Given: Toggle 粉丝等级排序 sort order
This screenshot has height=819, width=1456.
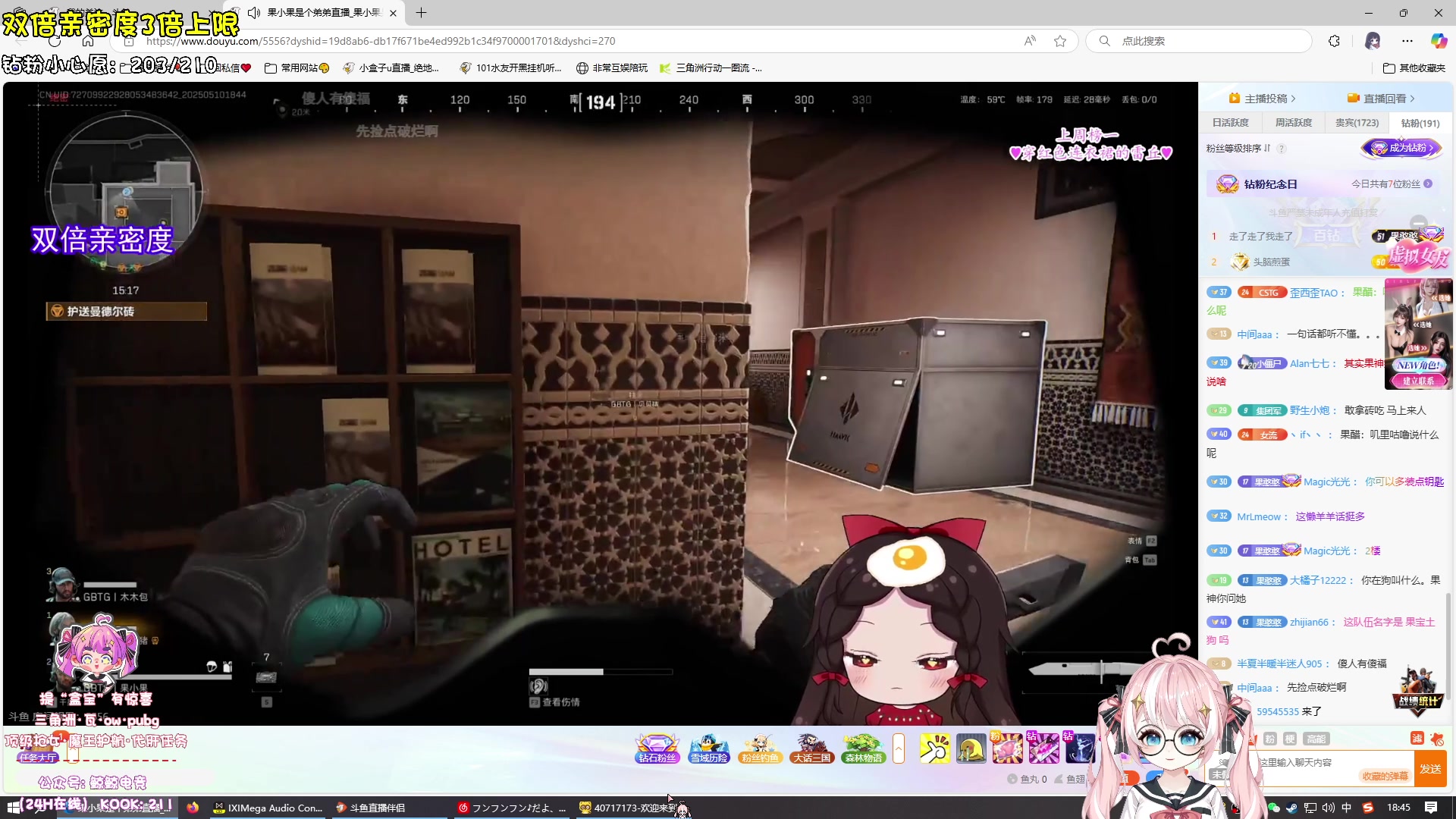Looking at the screenshot, I should click(x=1238, y=149).
